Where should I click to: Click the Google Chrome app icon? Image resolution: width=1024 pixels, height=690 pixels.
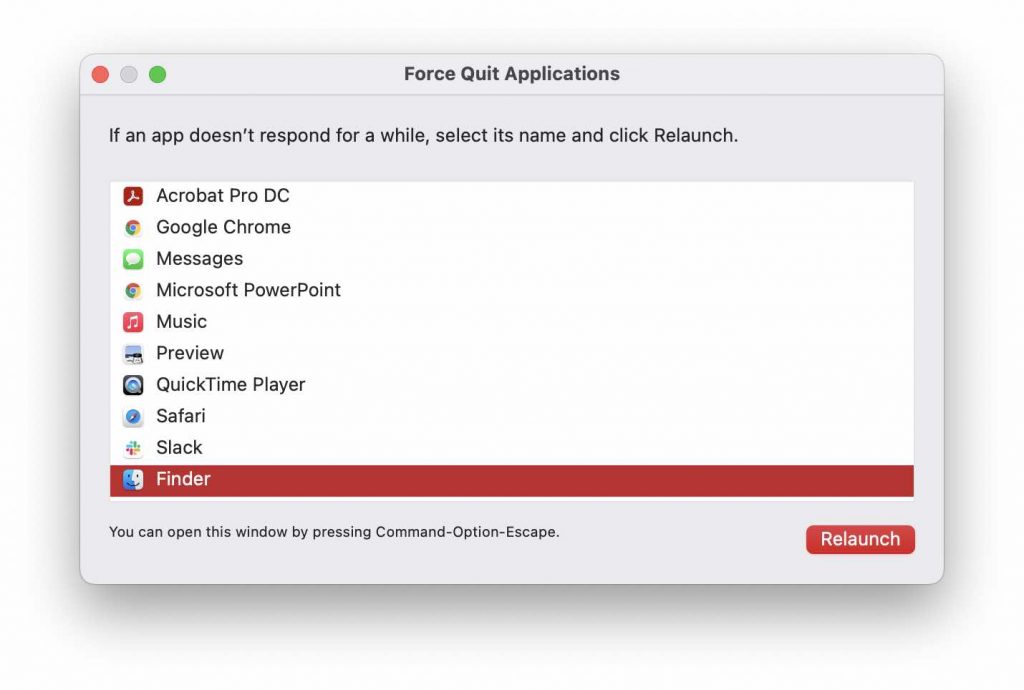pyautogui.click(x=133, y=227)
